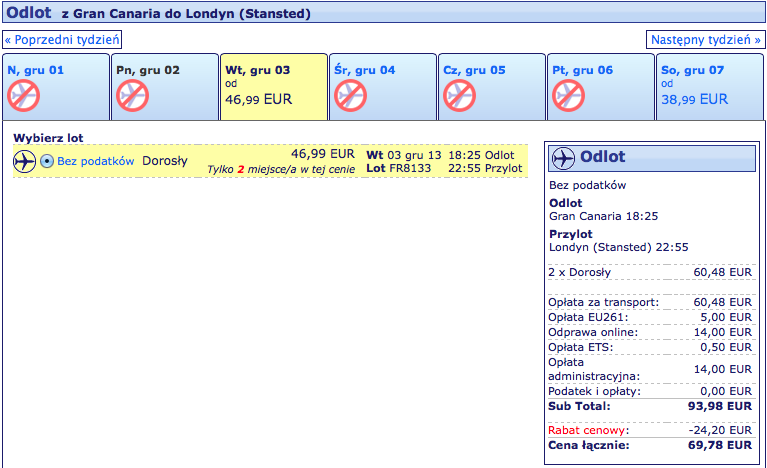
Task: Select the Cz, gru 05 date tab
Action: coord(492,87)
